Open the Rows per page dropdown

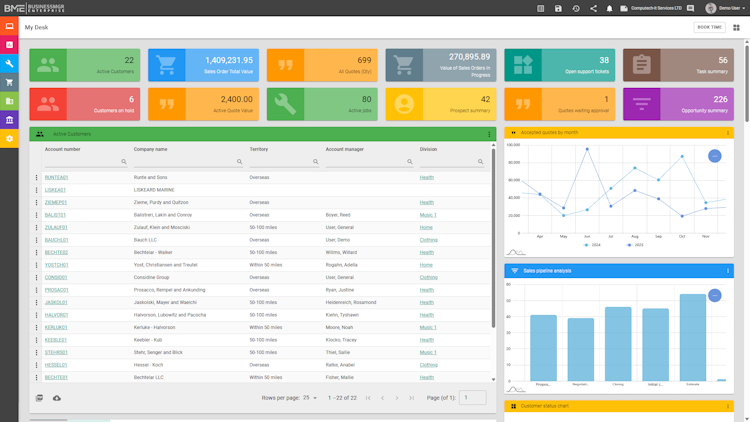(310, 398)
